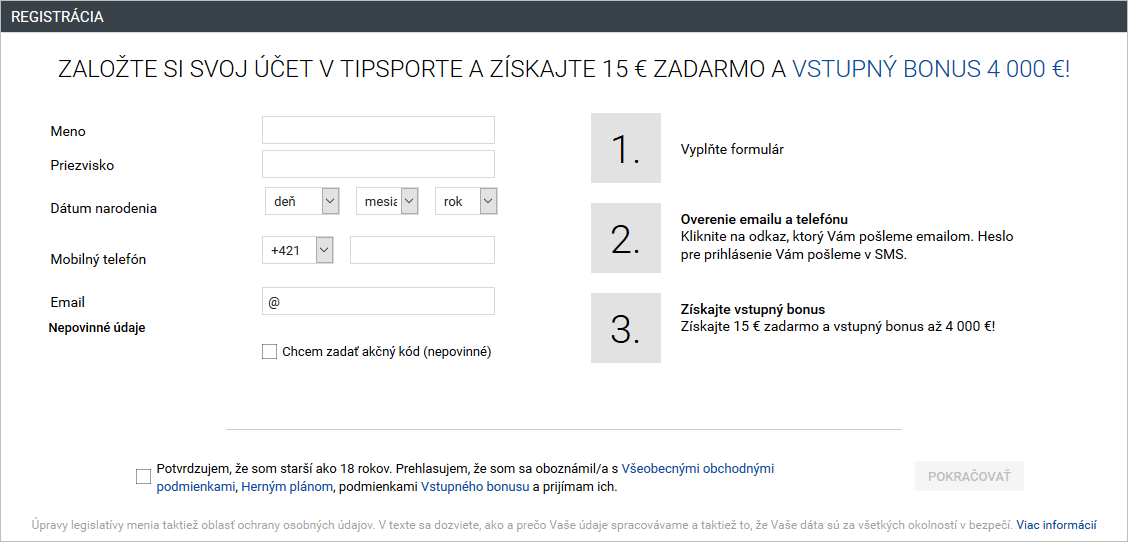The image size is (1128, 542).
Task: Click the step 2 number tile
Action: (626, 238)
